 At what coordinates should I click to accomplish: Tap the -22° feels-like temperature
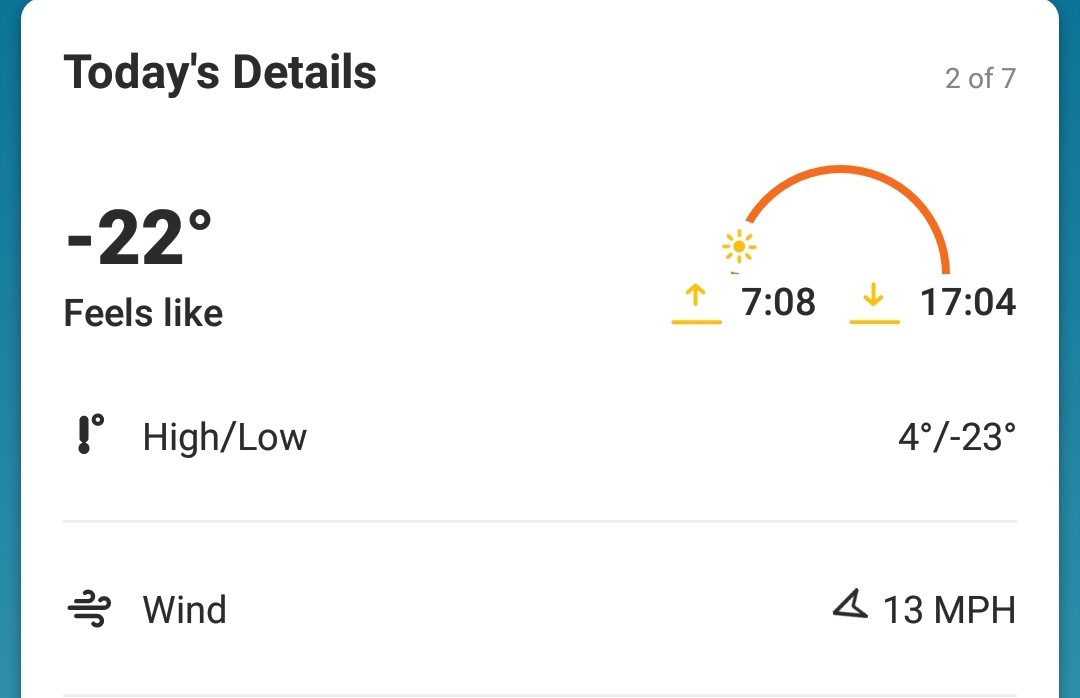(x=140, y=238)
